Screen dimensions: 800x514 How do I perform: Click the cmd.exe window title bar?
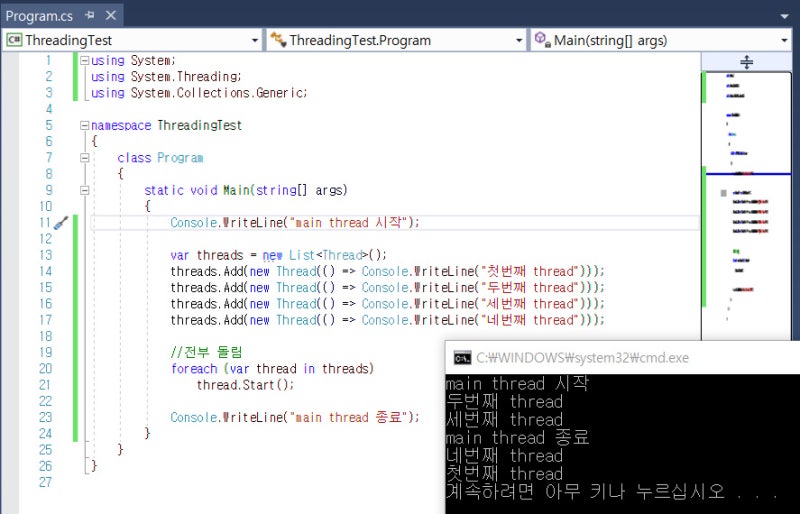(620, 357)
